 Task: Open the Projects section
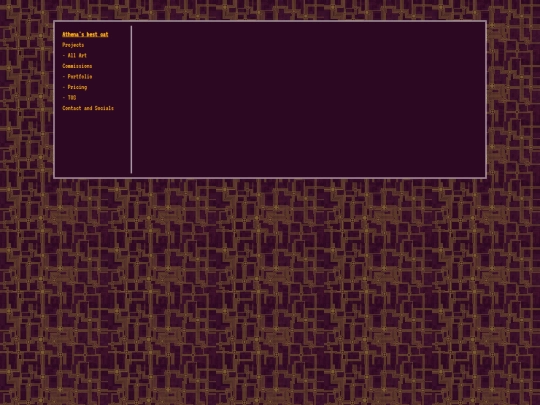pos(73,45)
